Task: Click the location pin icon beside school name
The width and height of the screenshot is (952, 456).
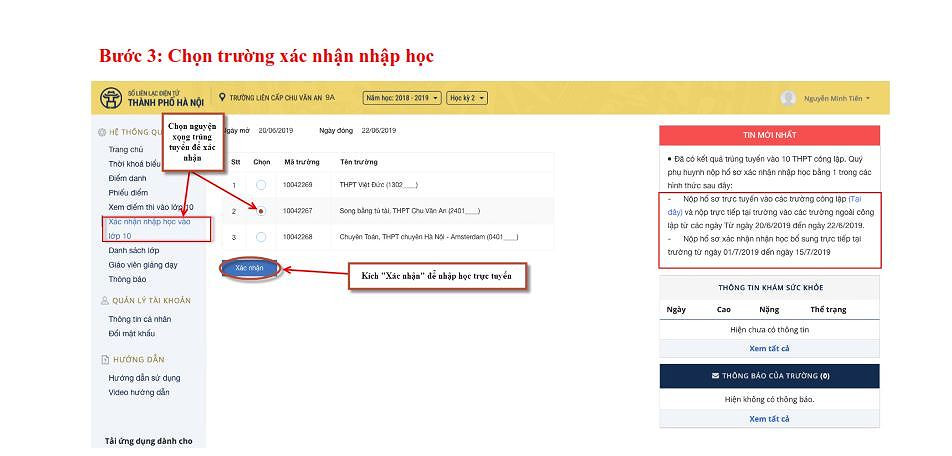Action: 222,97
